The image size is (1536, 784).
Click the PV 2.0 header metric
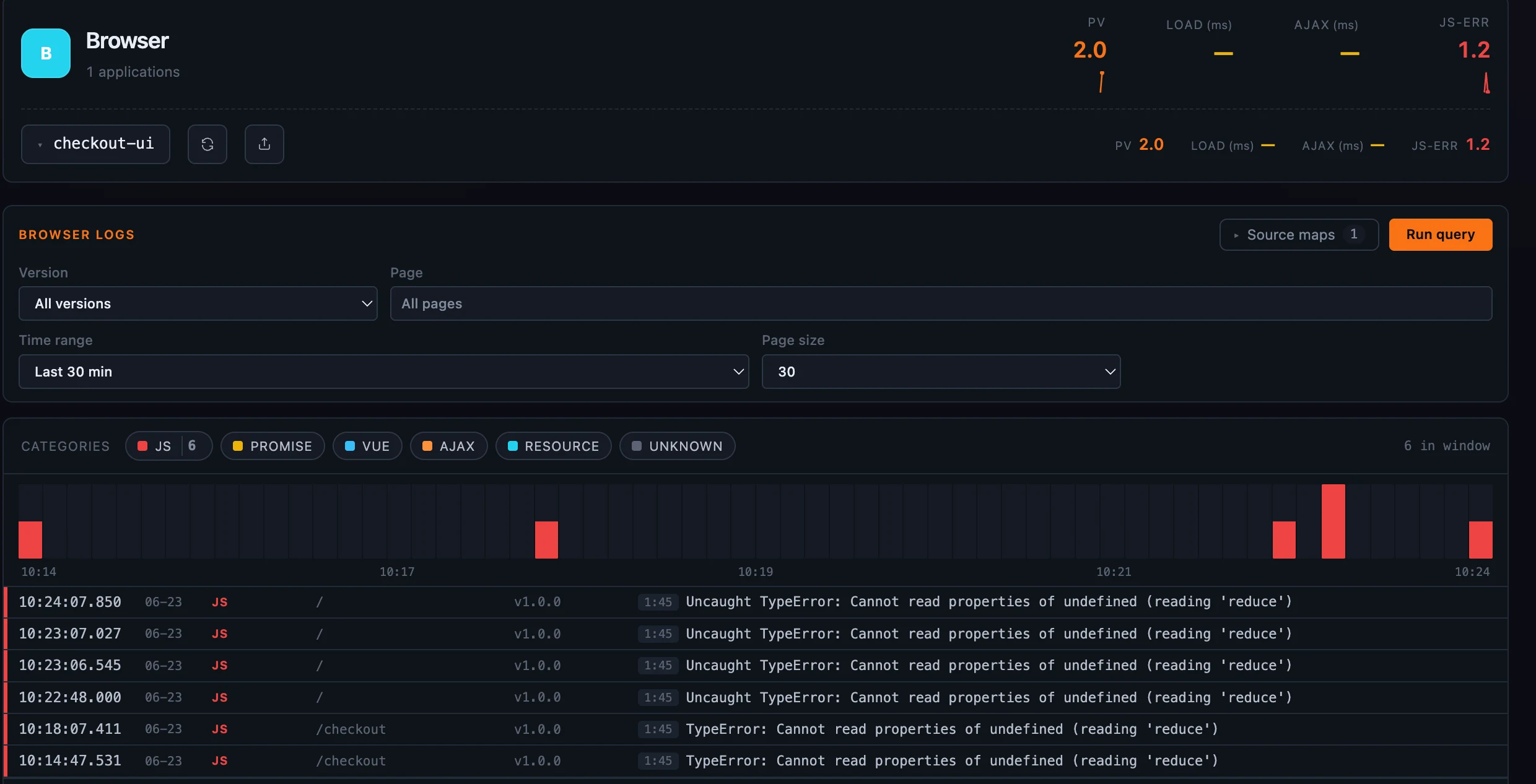[x=1090, y=41]
